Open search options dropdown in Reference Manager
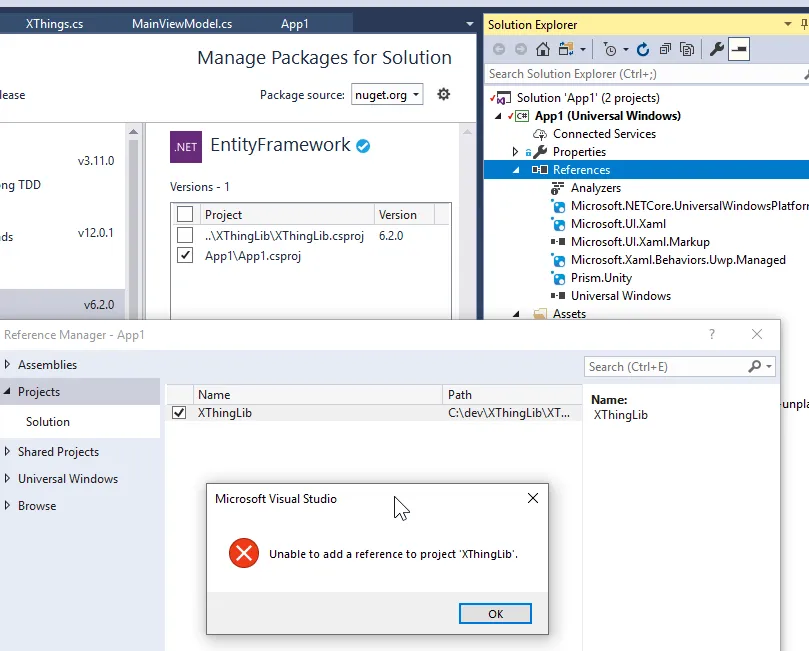This screenshot has height=651, width=809. [x=769, y=366]
